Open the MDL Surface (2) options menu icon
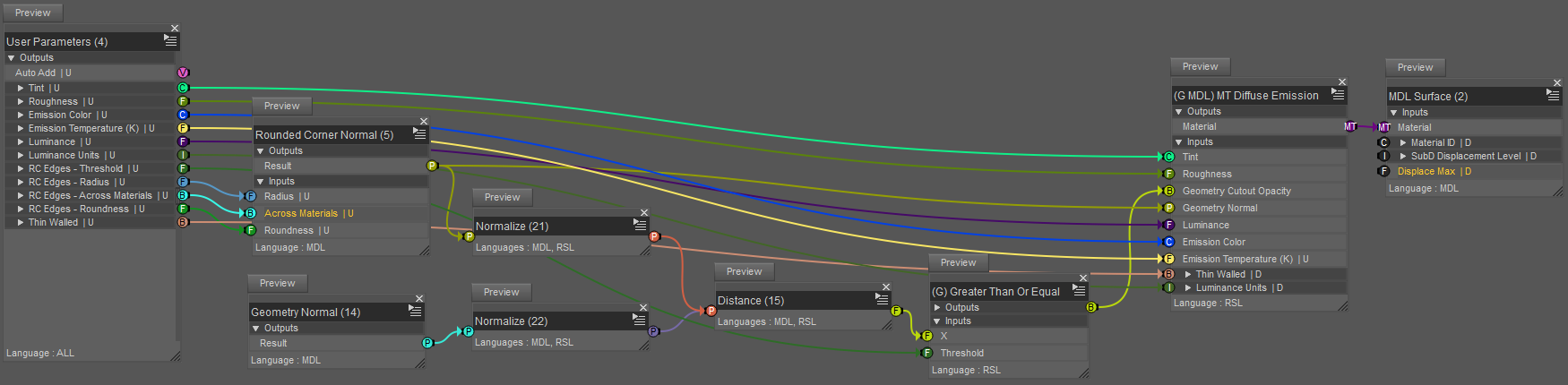This screenshot has width=1568, height=385. click(x=1553, y=95)
